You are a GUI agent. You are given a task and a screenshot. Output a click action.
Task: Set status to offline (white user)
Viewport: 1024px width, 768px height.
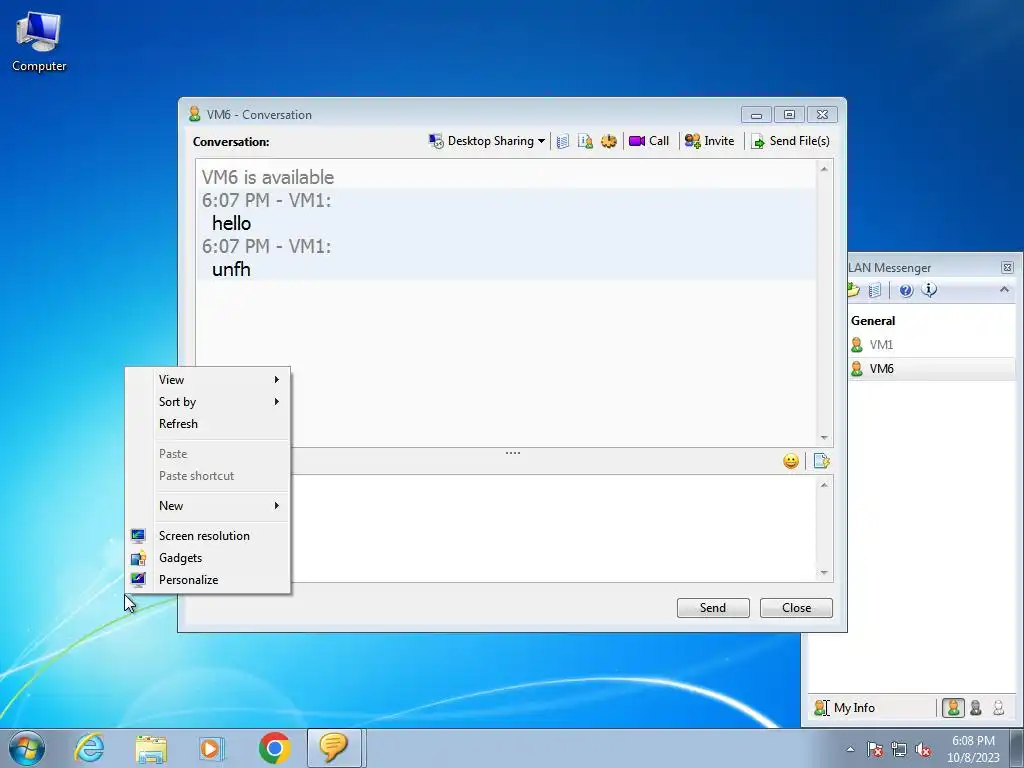[x=999, y=708]
